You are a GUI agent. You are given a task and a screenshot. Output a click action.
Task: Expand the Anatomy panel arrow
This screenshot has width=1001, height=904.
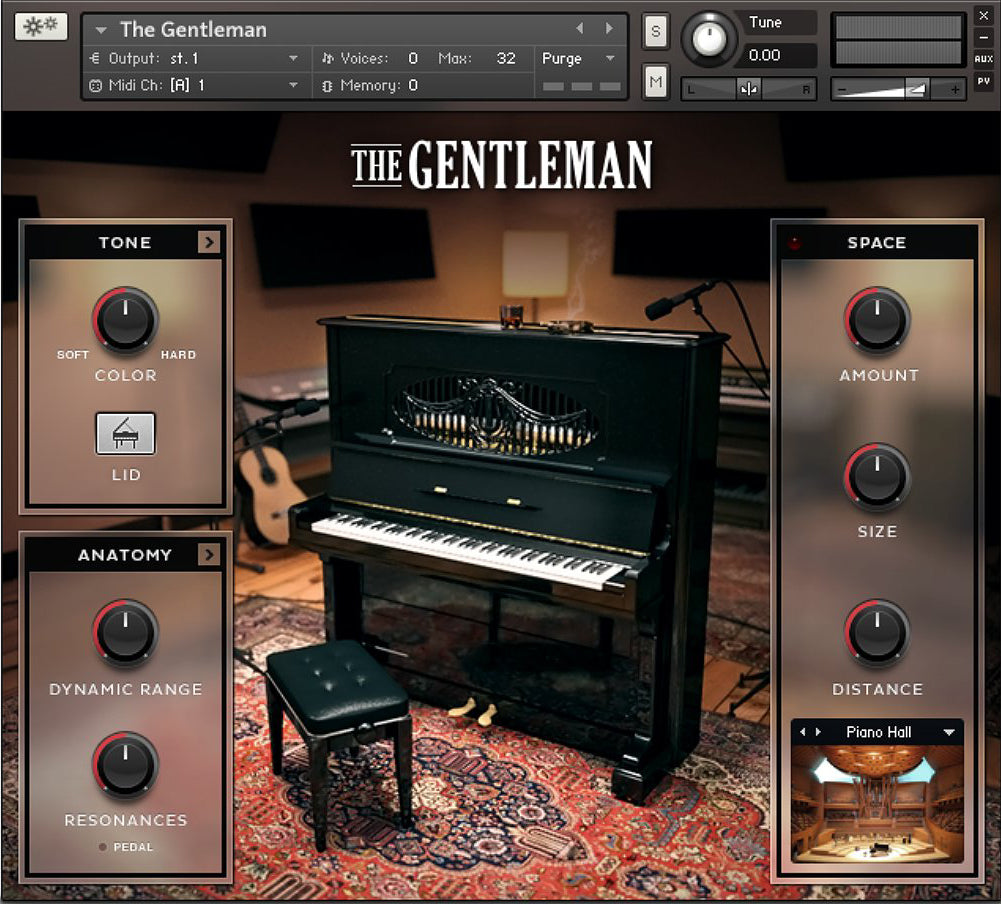(208, 555)
